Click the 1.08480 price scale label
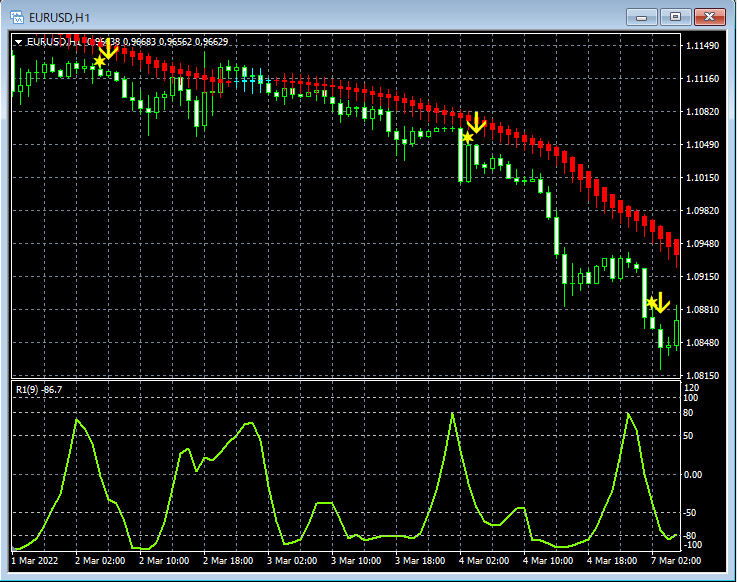 coord(702,343)
